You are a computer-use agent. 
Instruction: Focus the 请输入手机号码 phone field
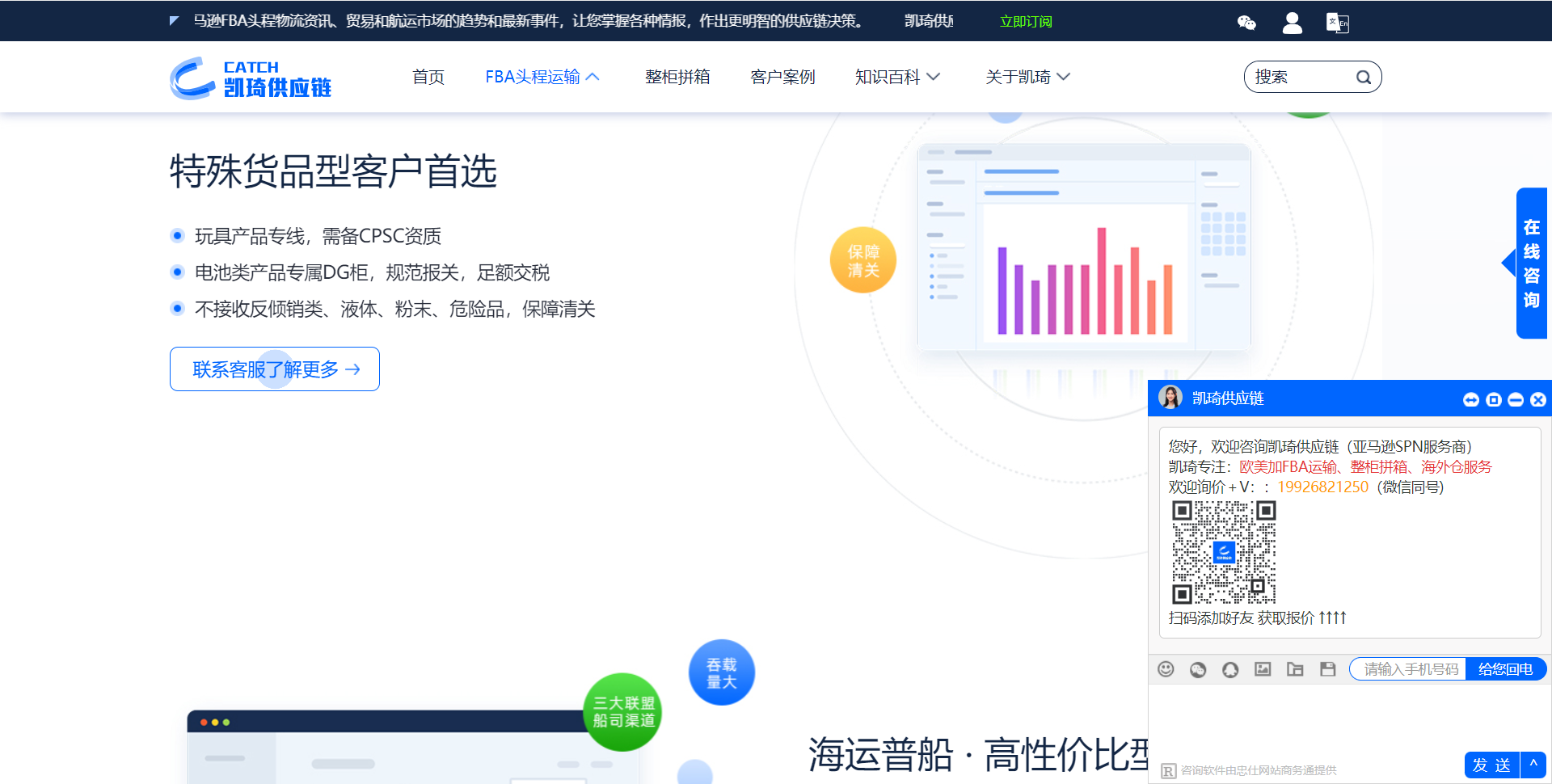(x=1410, y=669)
